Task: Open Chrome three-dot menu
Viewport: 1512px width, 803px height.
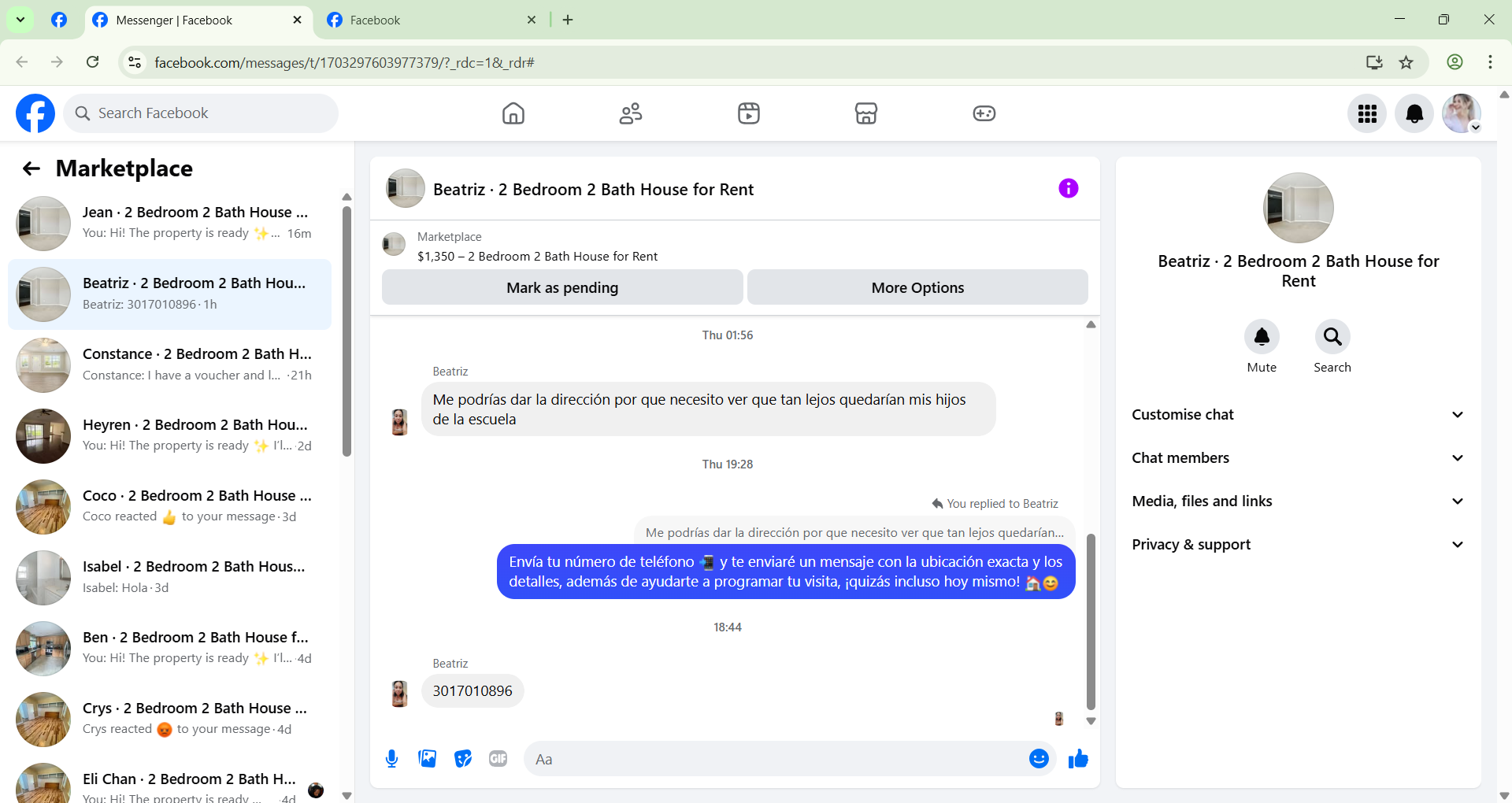Action: (1490, 62)
